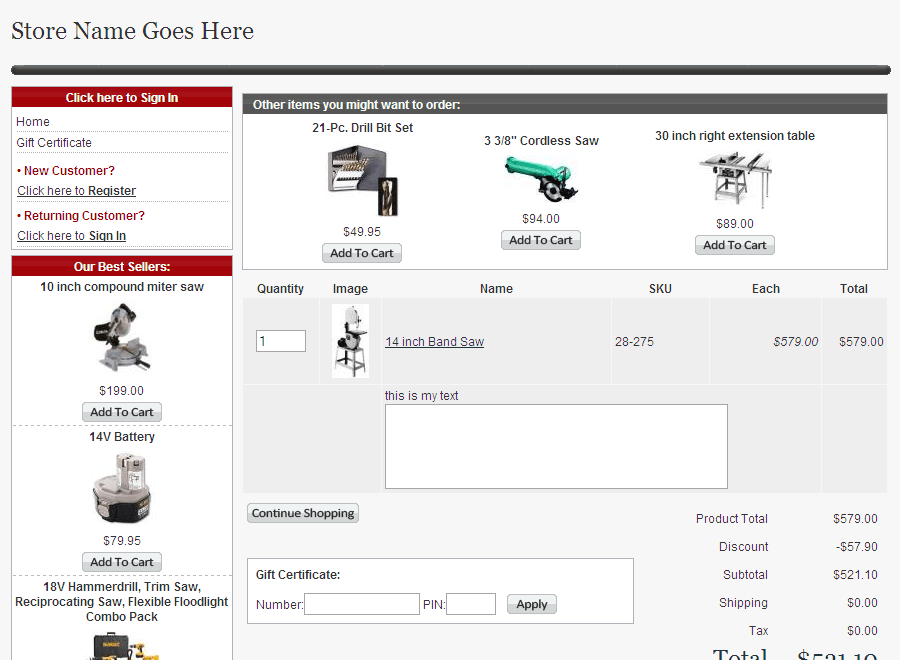Click the 10 inch compound miter saw image
Screen dimensions: 900x660
tap(122, 338)
